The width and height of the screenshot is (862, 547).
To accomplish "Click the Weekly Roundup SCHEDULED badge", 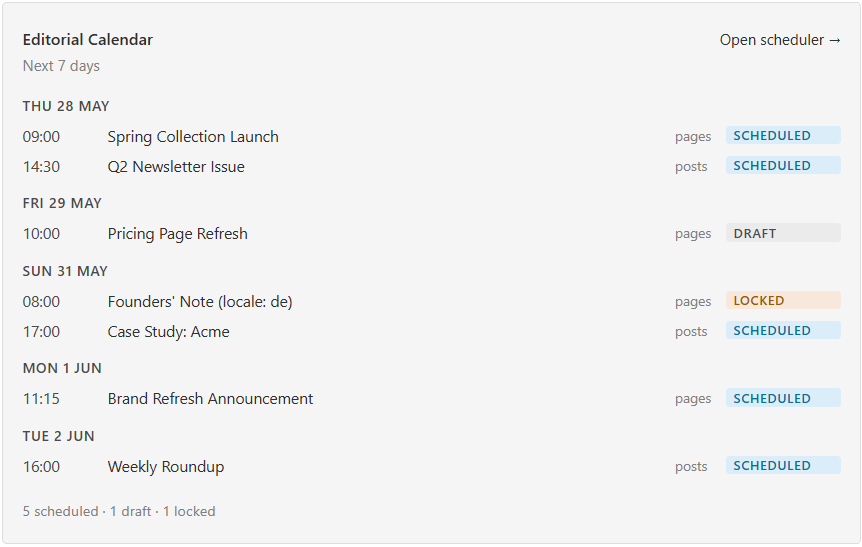I will pyautogui.click(x=783, y=466).
